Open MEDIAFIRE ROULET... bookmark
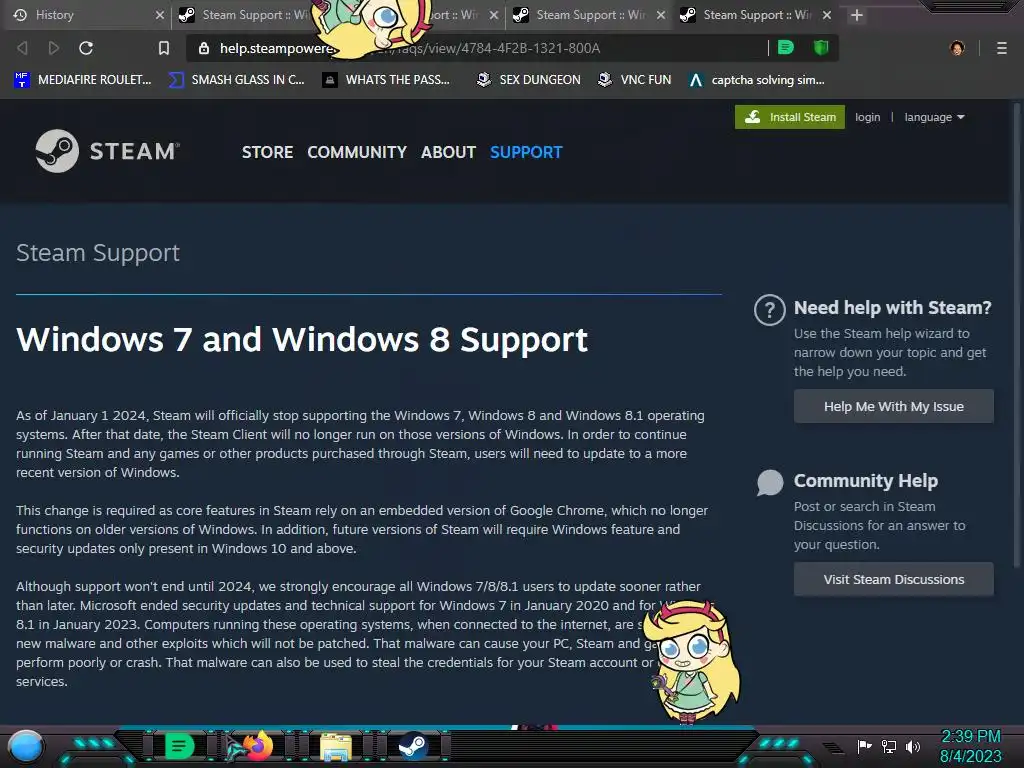This screenshot has width=1024, height=768. [83, 80]
